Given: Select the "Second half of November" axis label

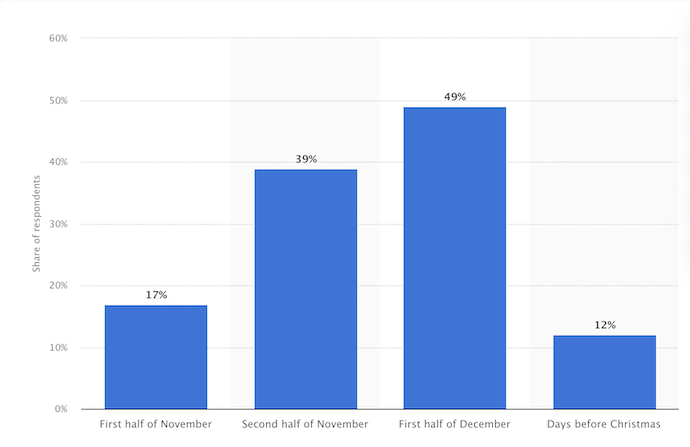Looking at the screenshot, I should click(305, 425).
